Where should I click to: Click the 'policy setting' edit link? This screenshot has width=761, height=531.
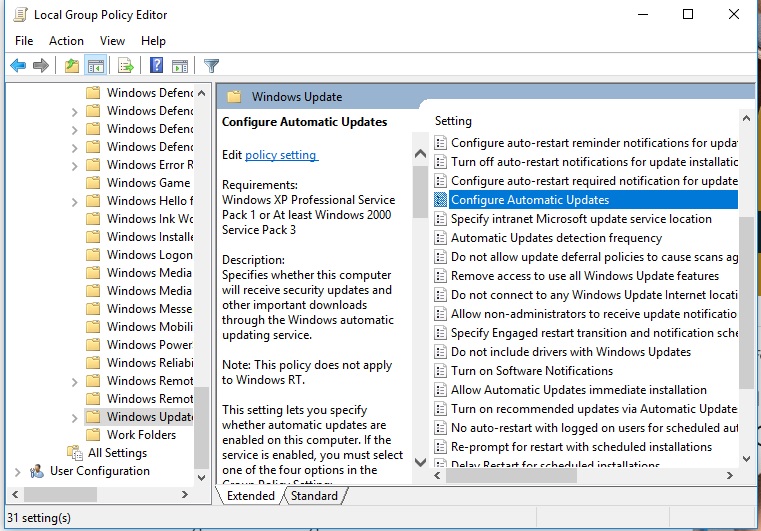point(281,155)
